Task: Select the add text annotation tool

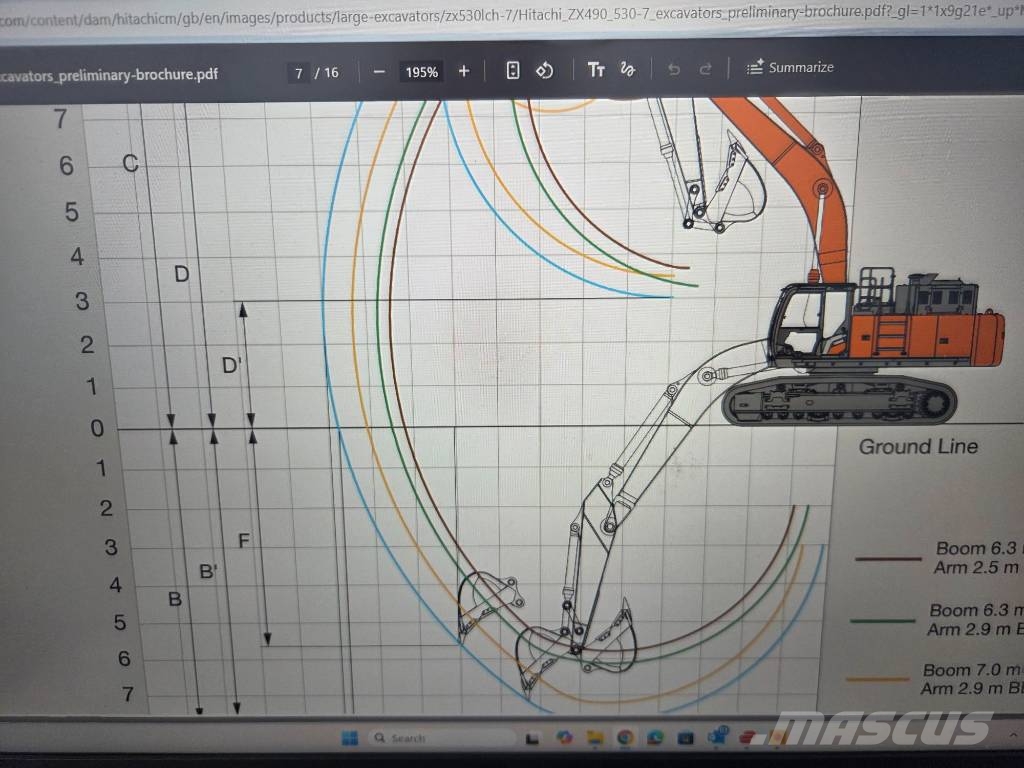Action: click(596, 69)
